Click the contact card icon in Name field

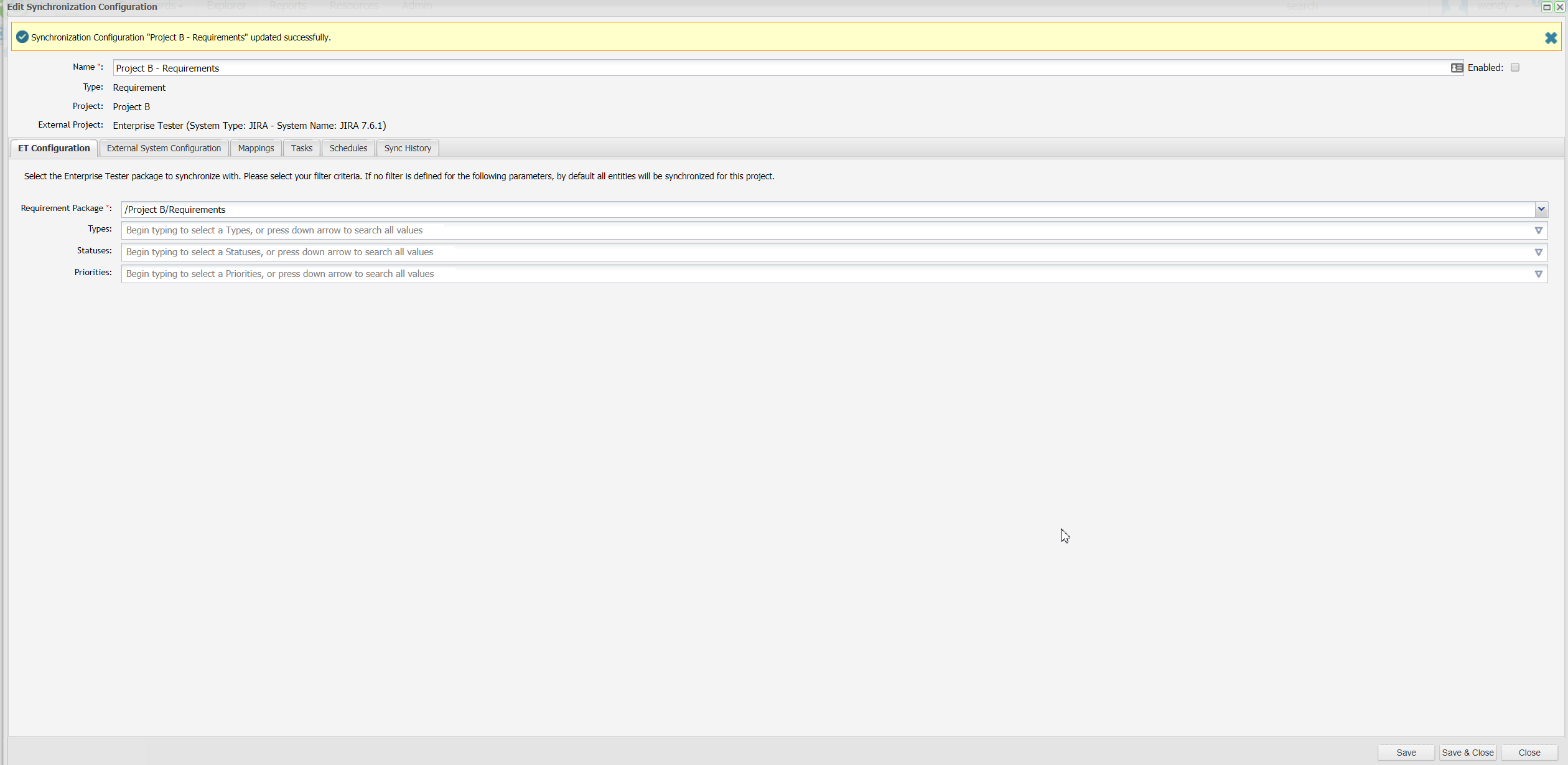coord(1457,68)
